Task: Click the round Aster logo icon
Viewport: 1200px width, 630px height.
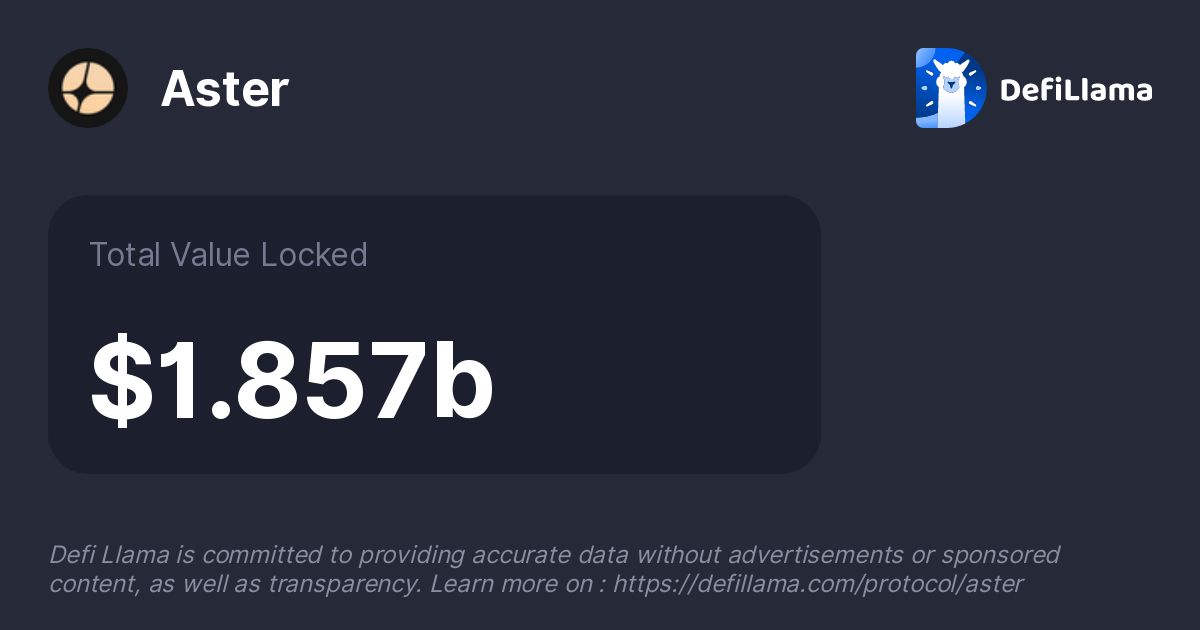Action: (x=88, y=88)
